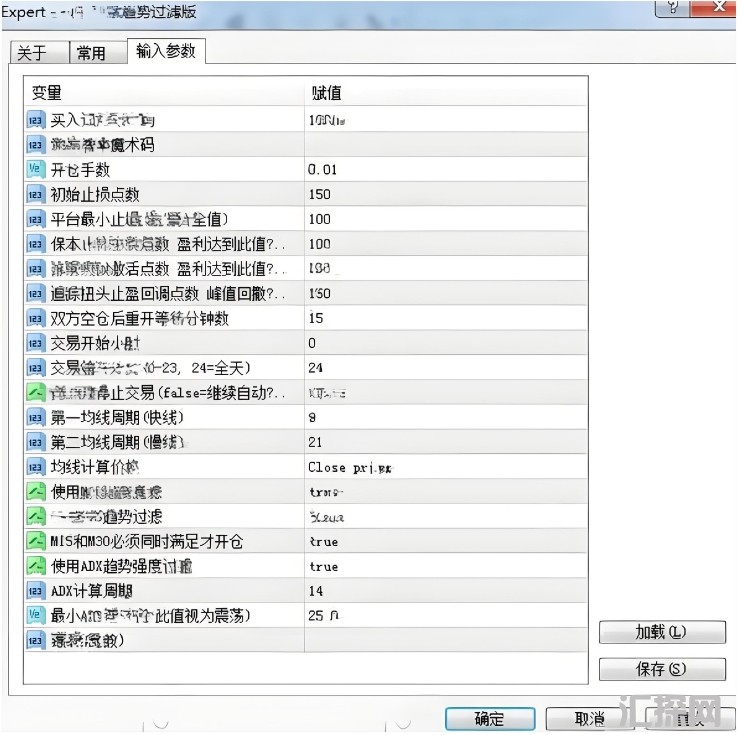
Task: Click the 加载(L) button
Action: (x=662, y=632)
